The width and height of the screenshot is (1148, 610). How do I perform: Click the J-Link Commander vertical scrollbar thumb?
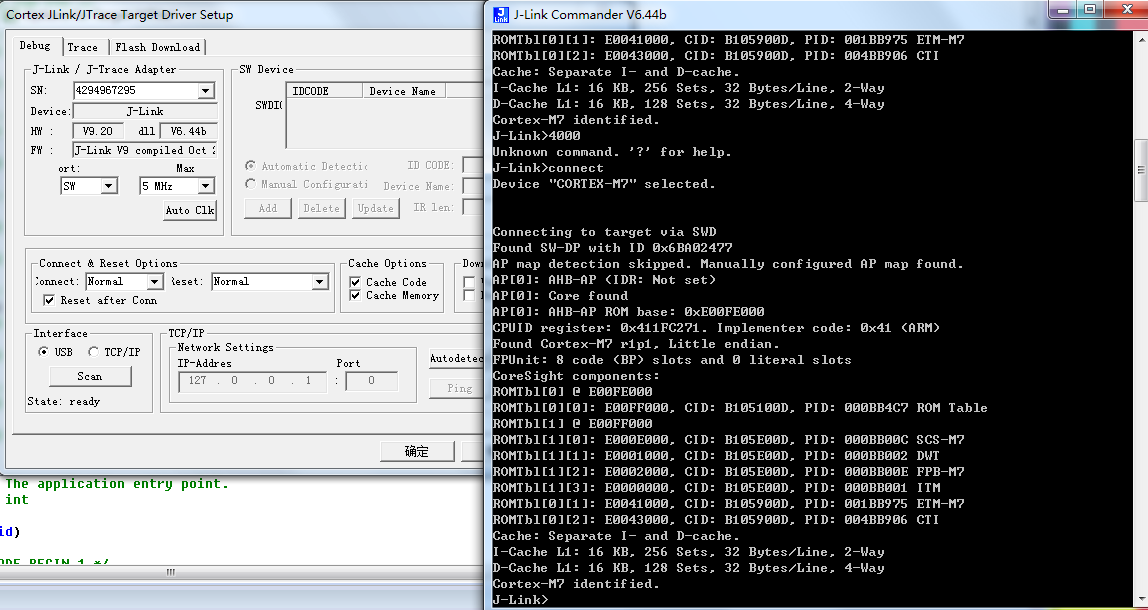(x=1141, y=170)
